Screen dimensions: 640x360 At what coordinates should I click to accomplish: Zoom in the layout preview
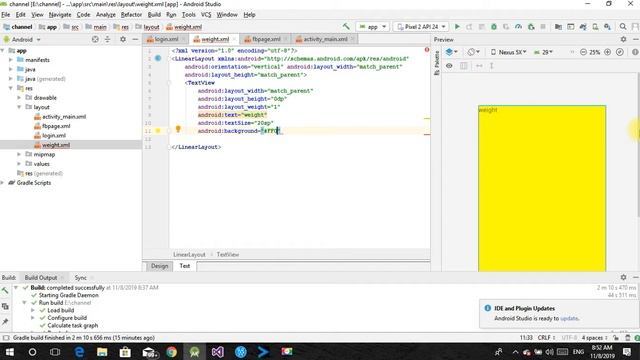[x=607, y=52]
